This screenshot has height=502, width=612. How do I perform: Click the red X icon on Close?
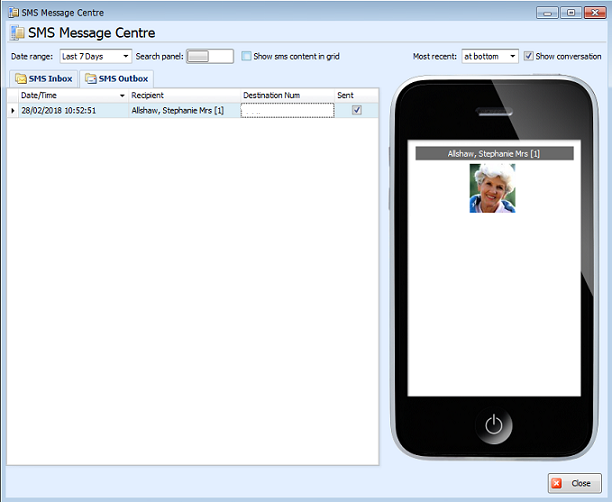click(557, 482)
